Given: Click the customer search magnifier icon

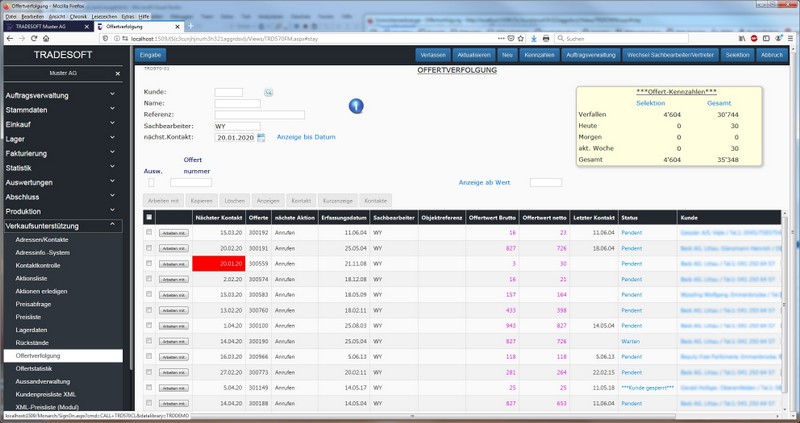Looking at the screenshot, I should pyautogui.click(x=268, y=92).
